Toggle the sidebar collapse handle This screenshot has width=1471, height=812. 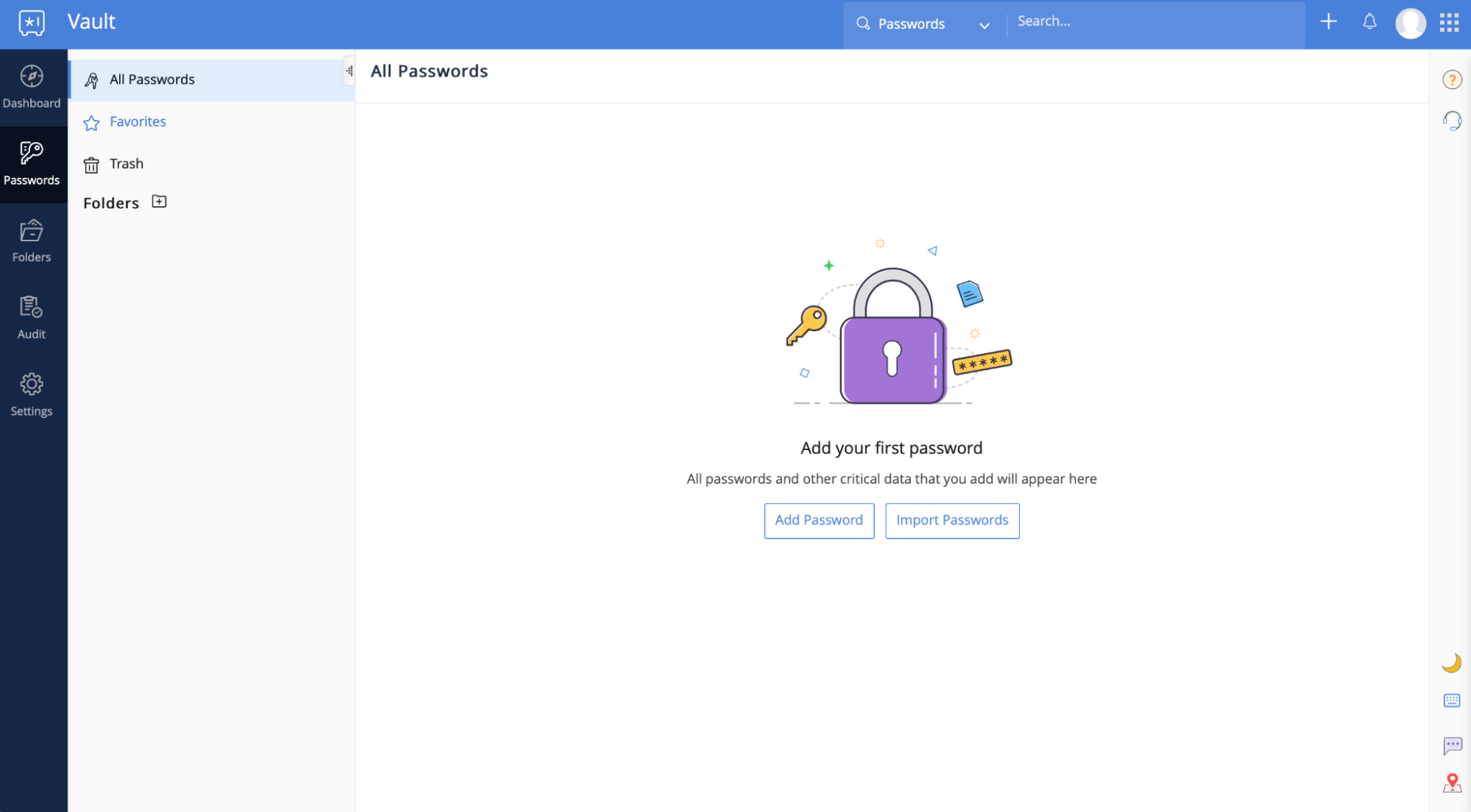350,71
